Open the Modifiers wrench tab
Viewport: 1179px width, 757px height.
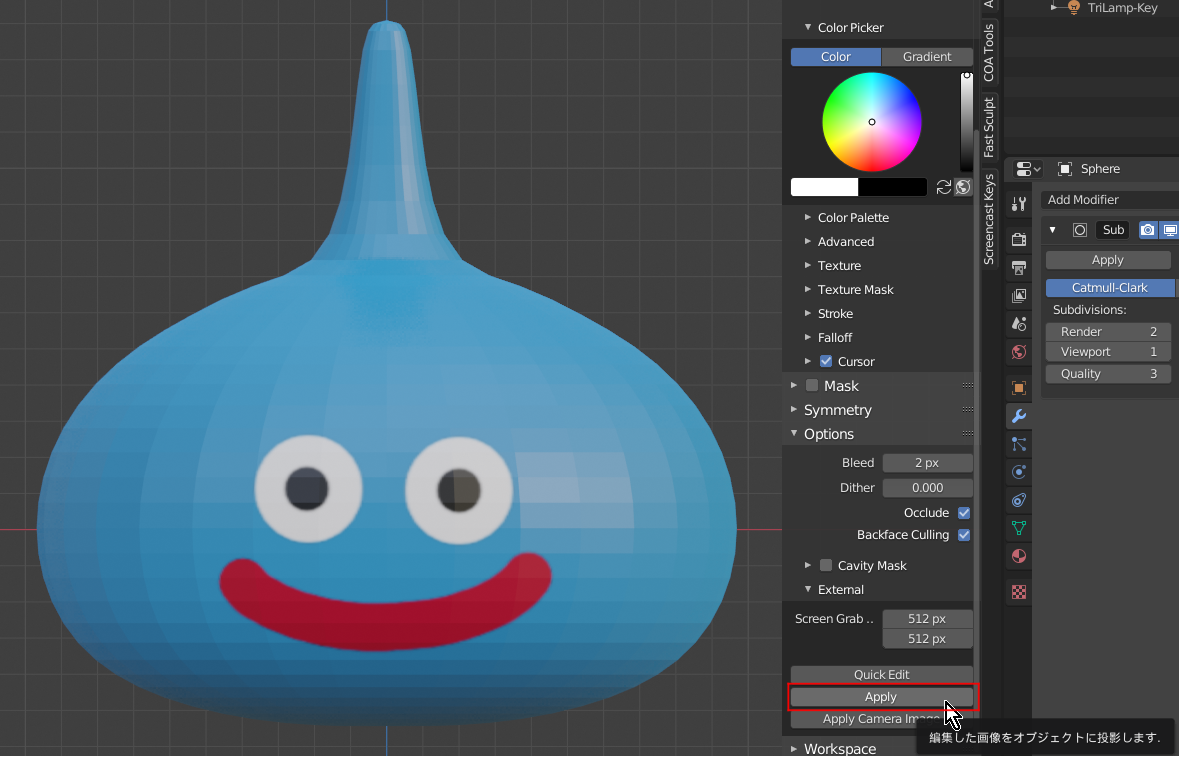point(1019,416)
